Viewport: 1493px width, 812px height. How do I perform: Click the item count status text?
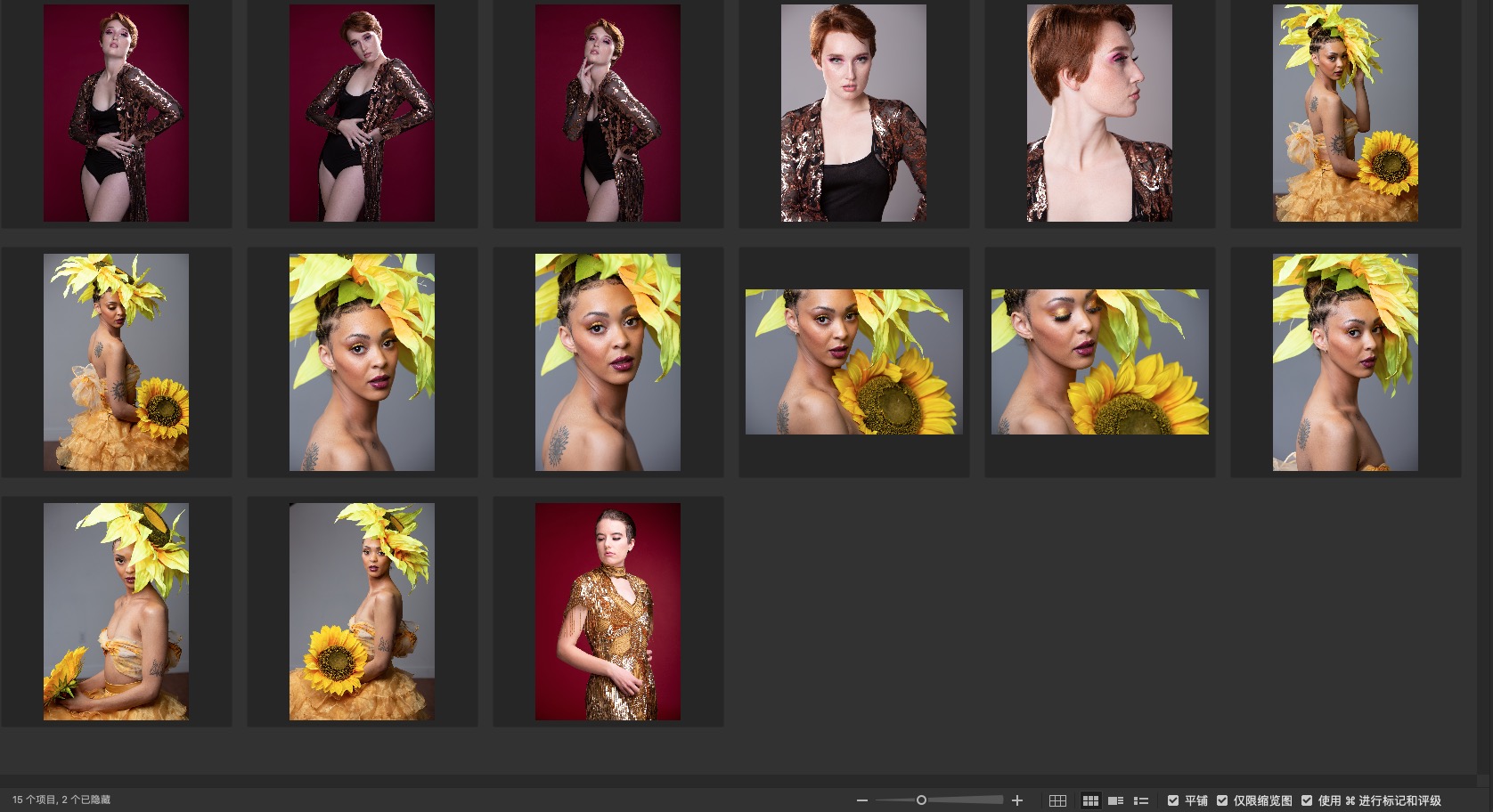point(61,800)
